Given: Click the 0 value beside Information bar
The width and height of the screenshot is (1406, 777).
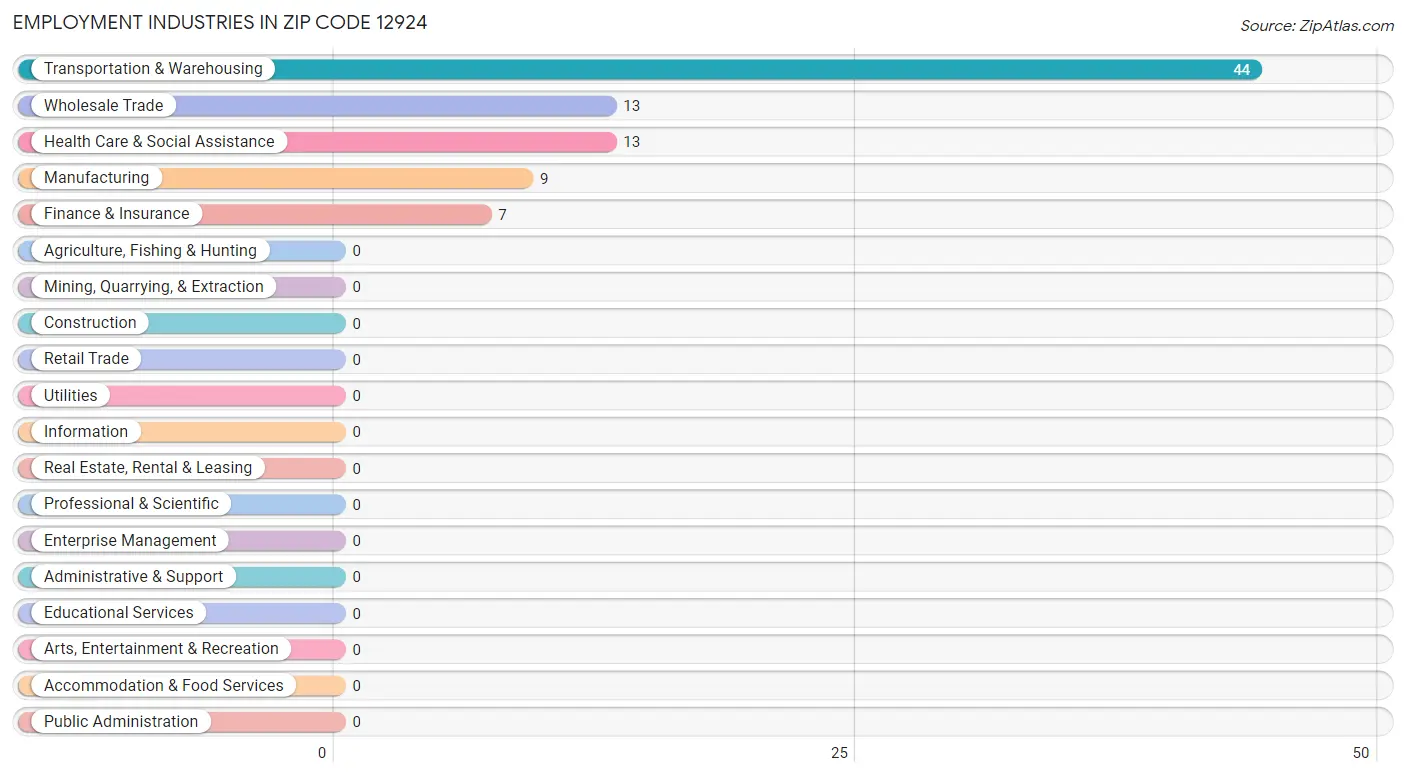Looking at the screenshot, I should point(356,432).
